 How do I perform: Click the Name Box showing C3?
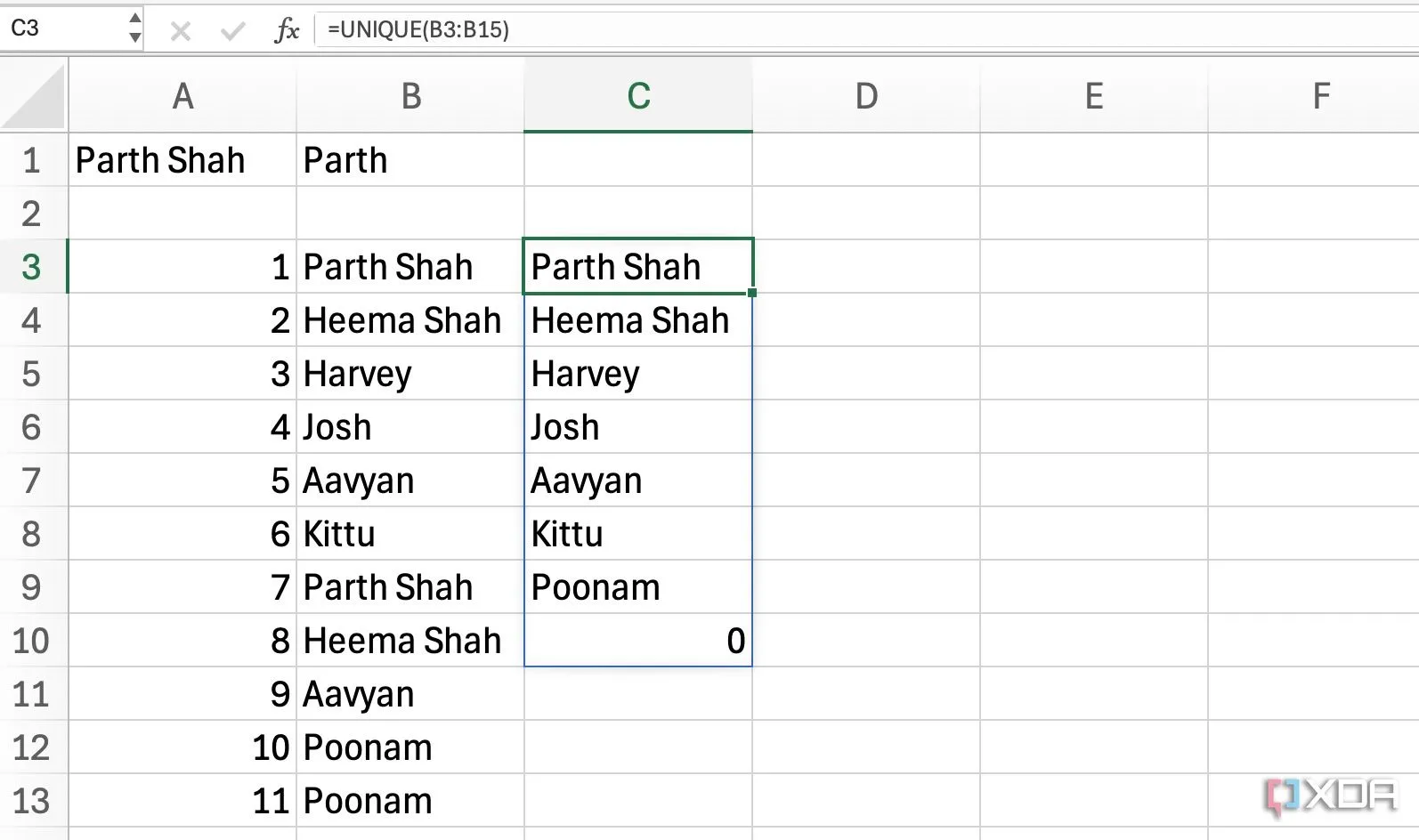click(x=62, y=28)
